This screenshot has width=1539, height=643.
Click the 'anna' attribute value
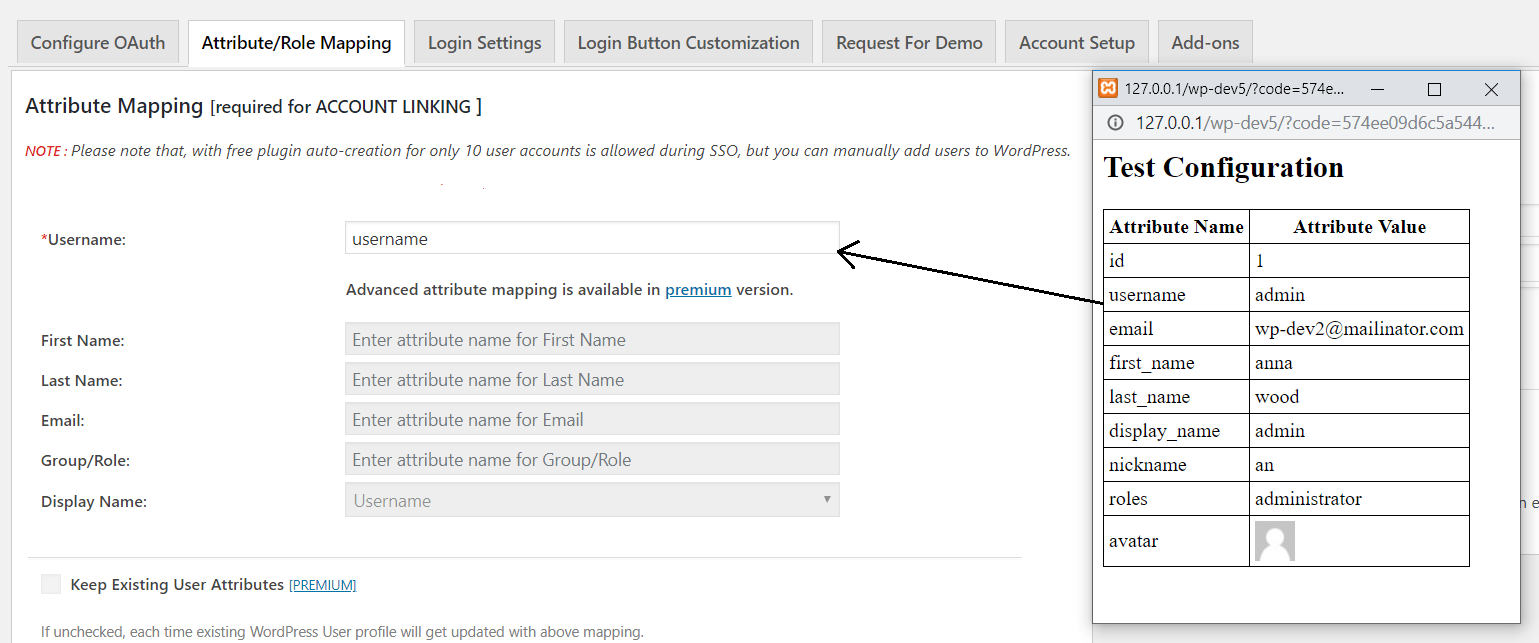1359,363
